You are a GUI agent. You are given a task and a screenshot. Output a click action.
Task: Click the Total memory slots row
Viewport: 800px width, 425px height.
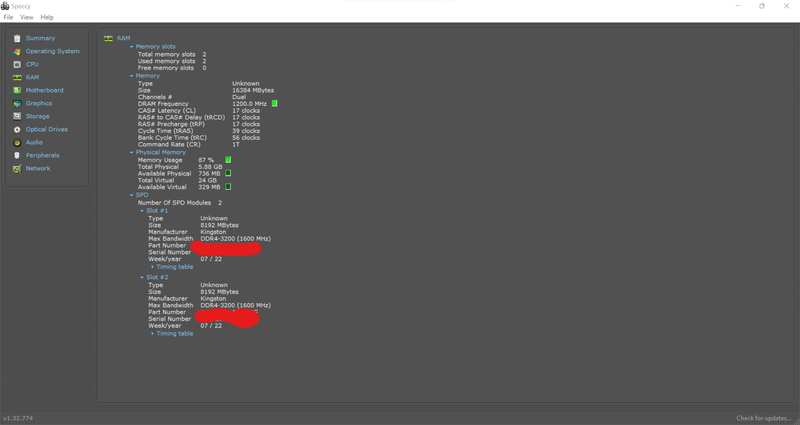tap(172, 55)
